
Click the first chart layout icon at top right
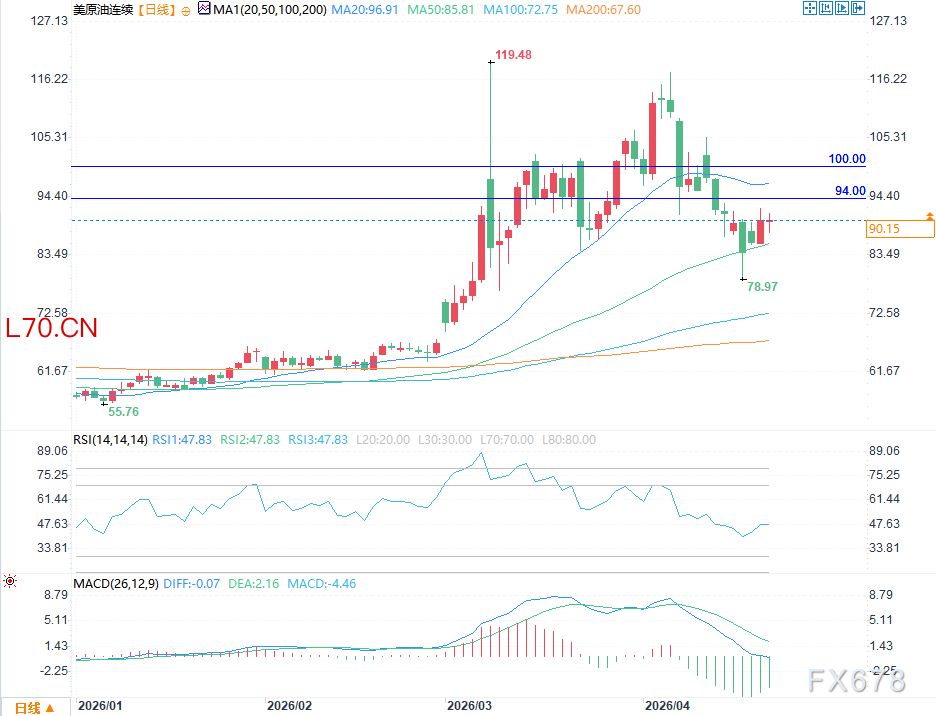click(x=810, y=9)
